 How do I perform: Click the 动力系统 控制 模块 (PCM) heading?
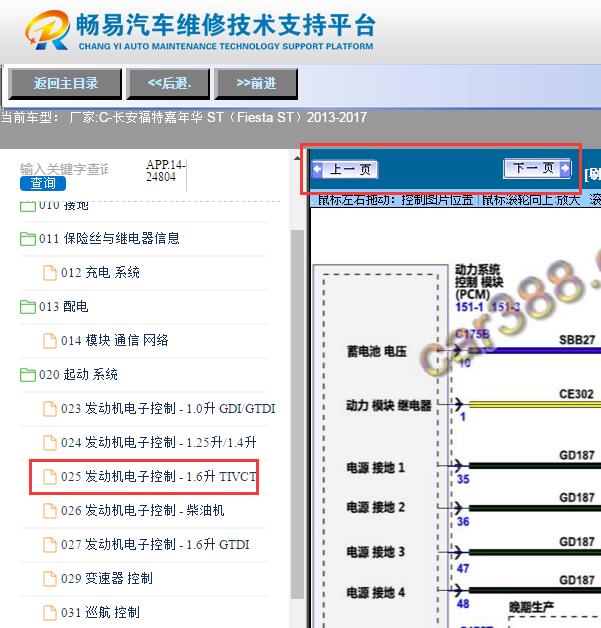tap(478, 282)
